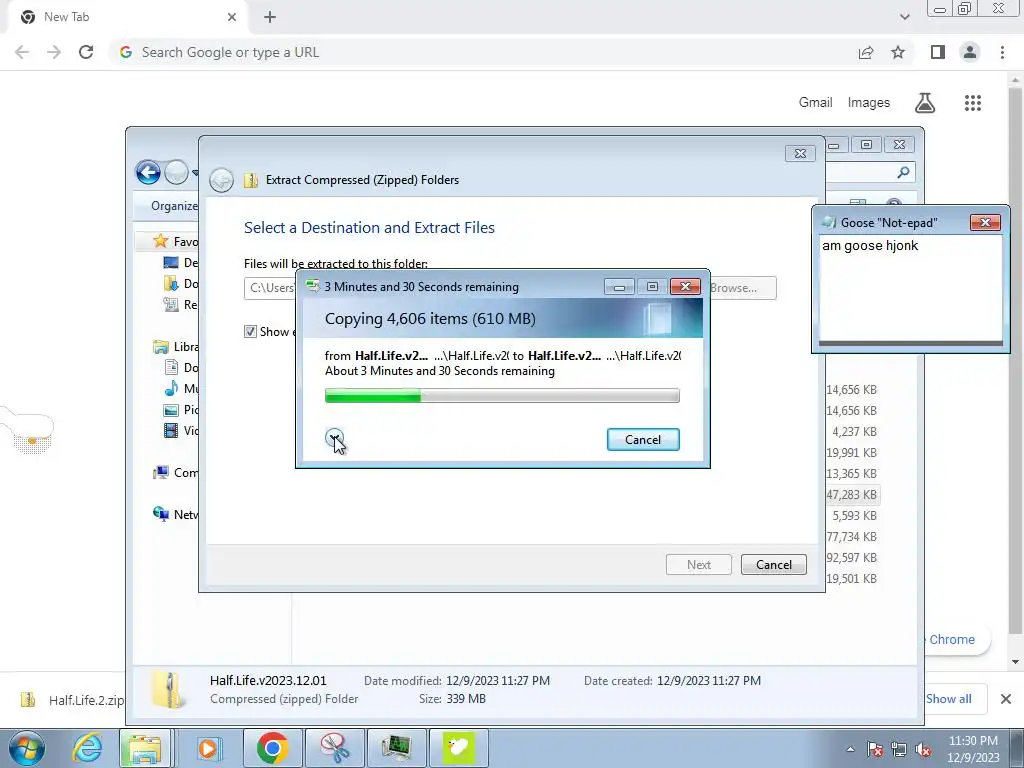Open the Gmail link
The image size is (1024, 768).
(815, 103)
